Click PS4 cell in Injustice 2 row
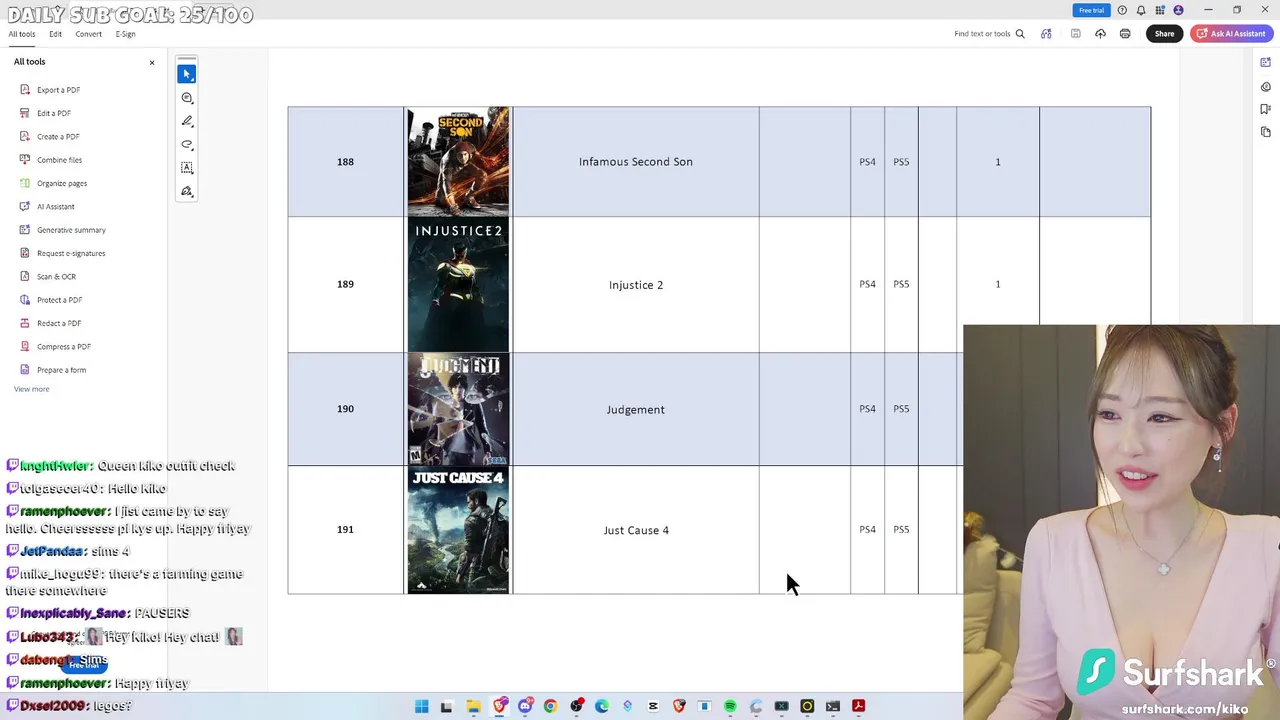 coord(867,285)
